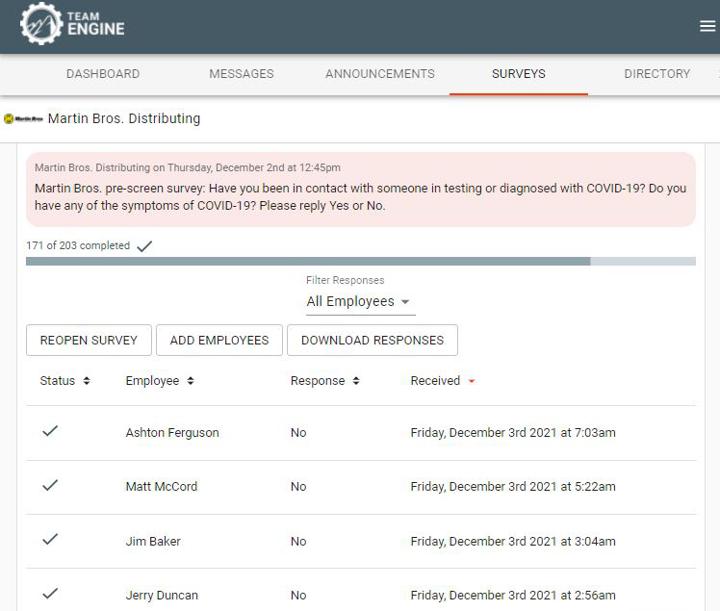Go to the Dashboard tab
720x611 pixels.
click(x=103, y=74)
